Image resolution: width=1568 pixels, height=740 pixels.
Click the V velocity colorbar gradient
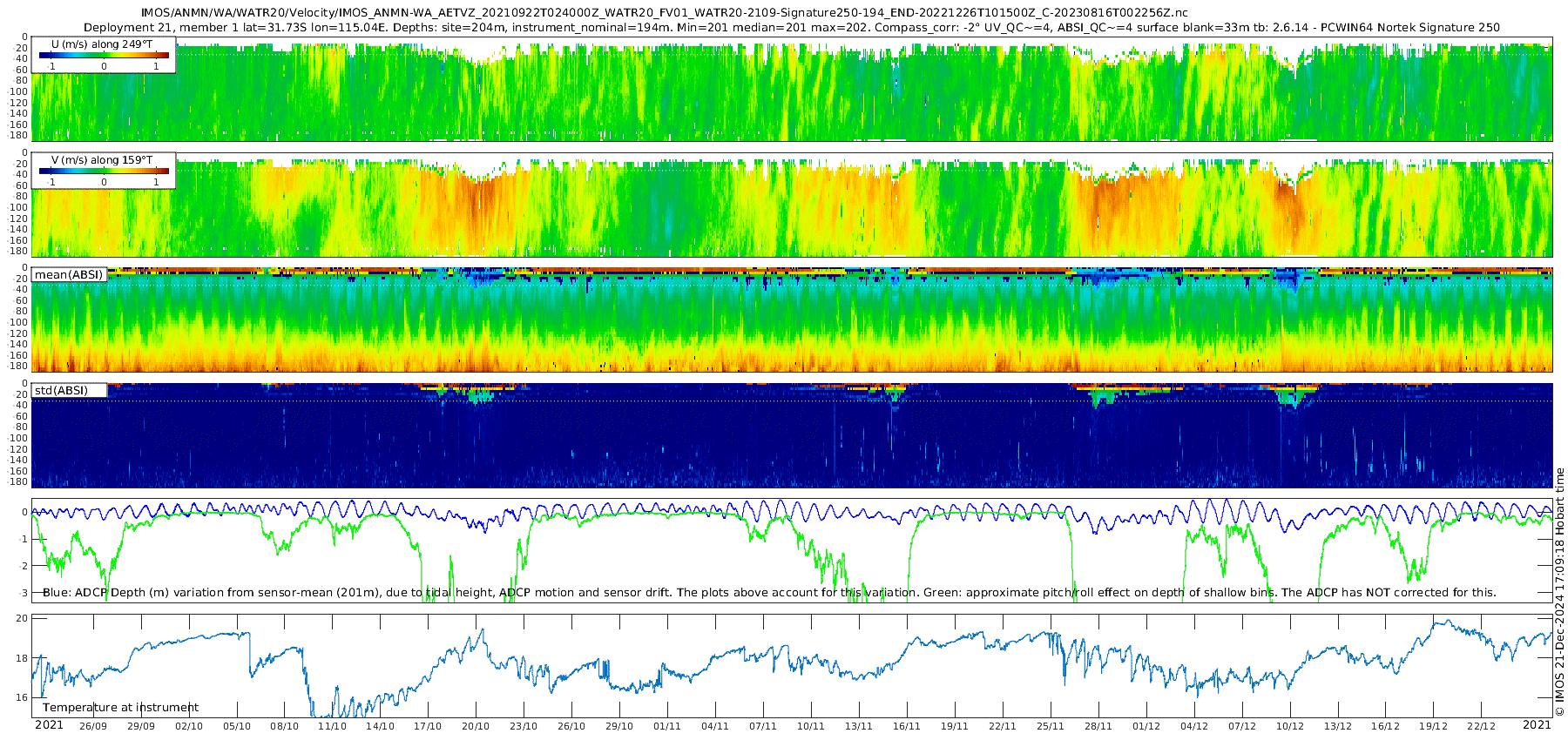point(104,171)
